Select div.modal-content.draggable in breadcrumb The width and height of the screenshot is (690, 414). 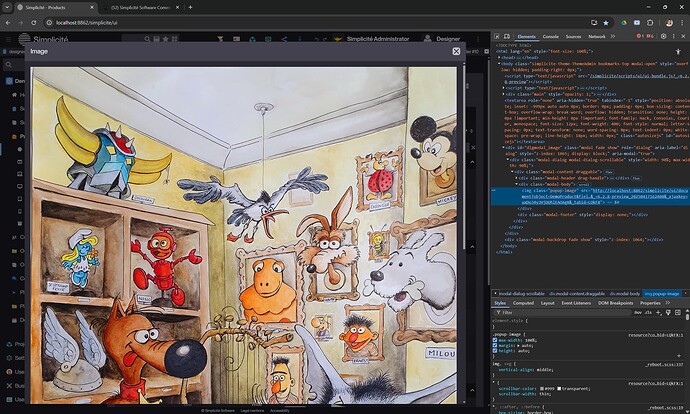(x=577, y=293)
